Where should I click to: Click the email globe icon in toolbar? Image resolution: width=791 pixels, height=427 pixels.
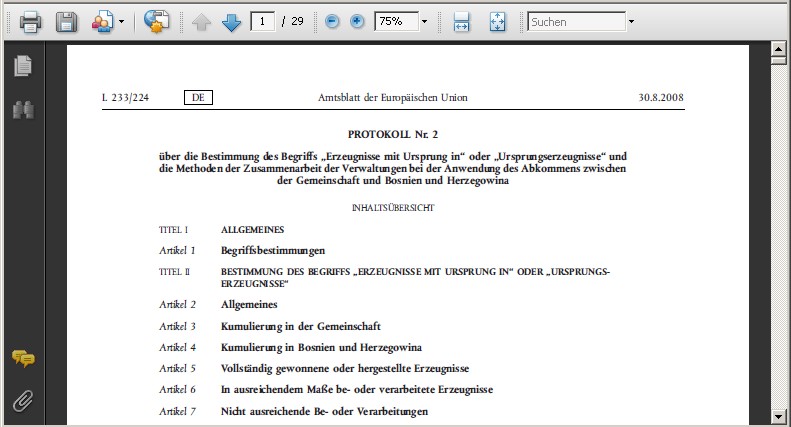(x=156, y=21)
